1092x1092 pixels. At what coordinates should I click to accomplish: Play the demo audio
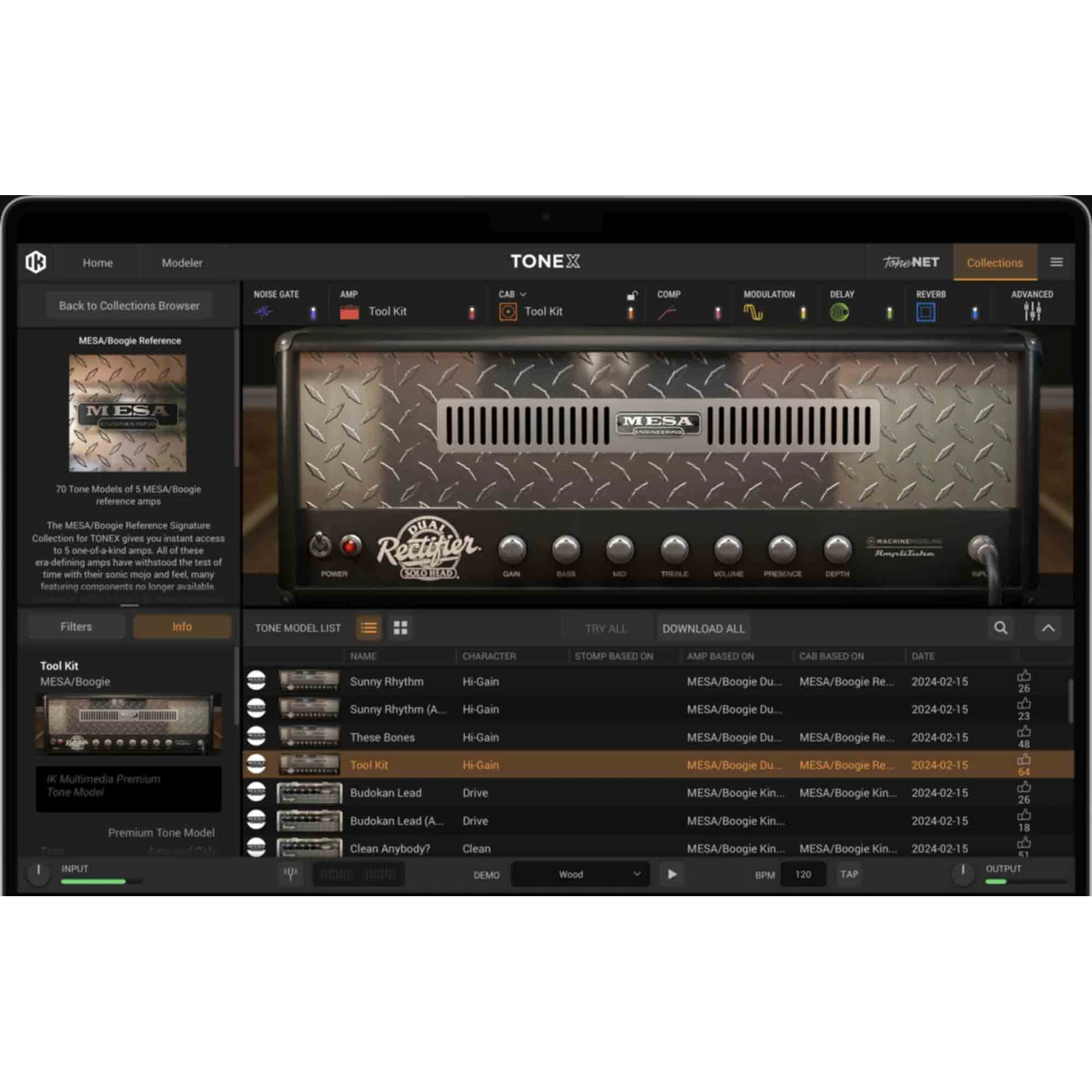coord(672,874)
